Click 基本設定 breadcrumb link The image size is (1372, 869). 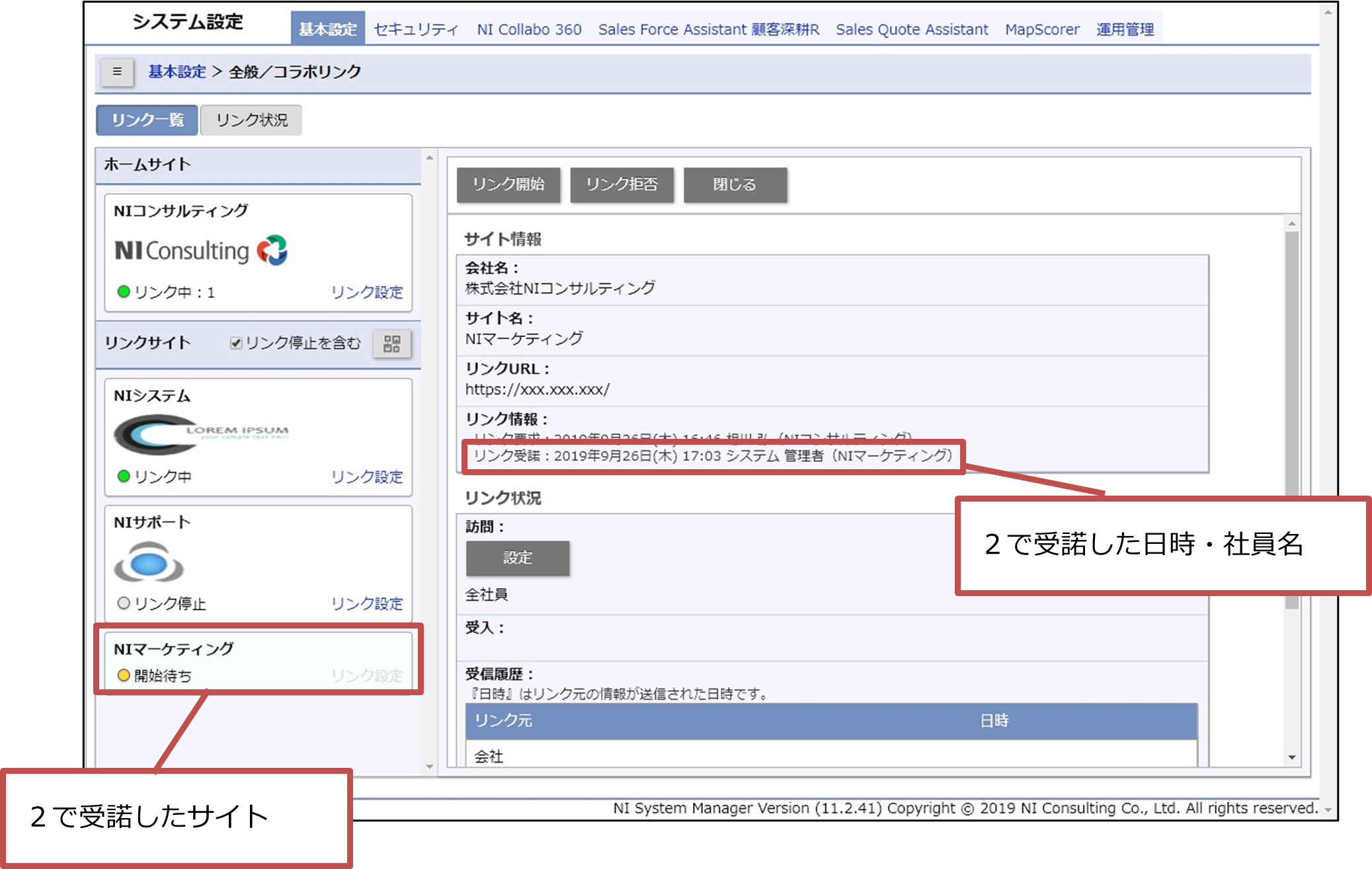pos(177,71)
